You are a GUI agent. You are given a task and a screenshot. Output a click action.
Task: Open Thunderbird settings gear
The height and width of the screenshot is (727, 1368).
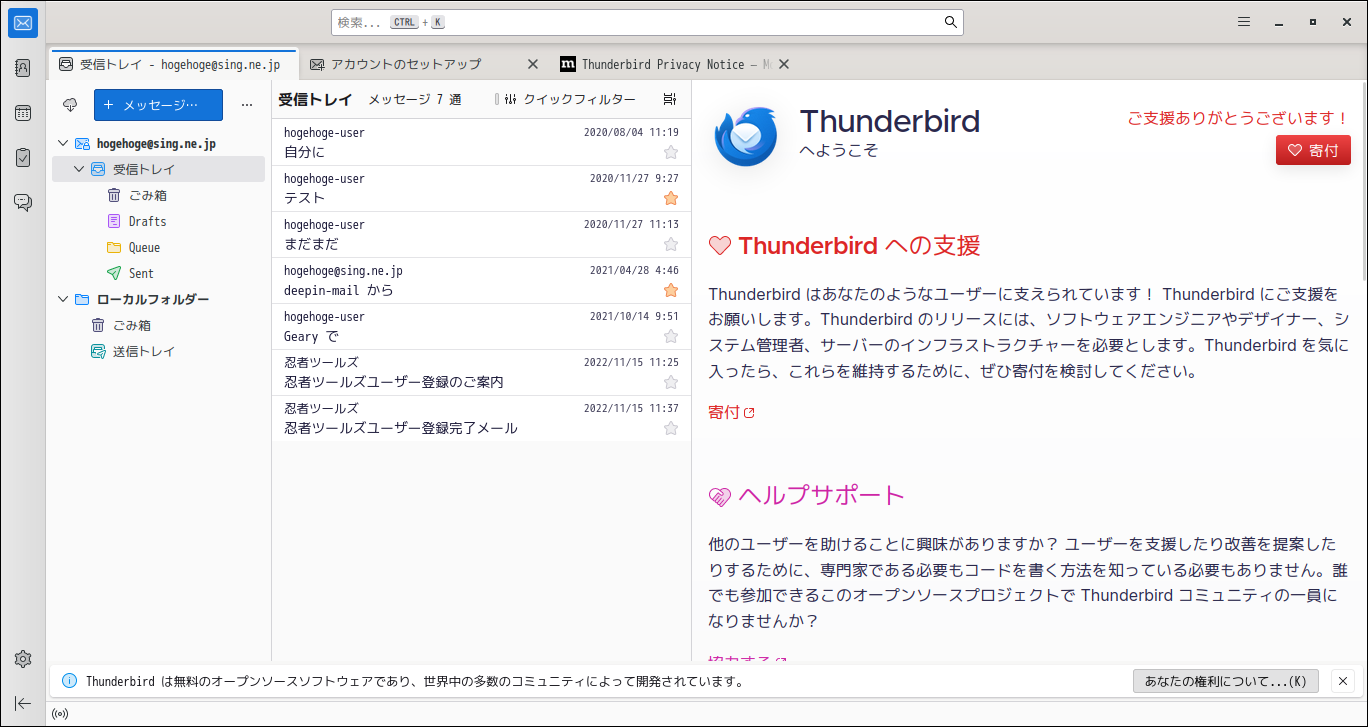coord(23,659)
